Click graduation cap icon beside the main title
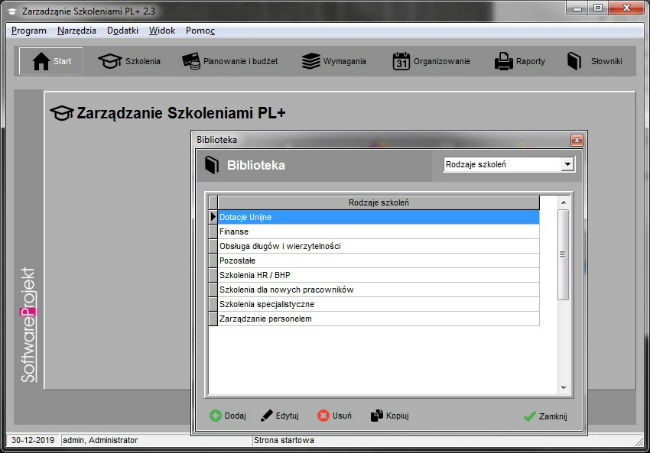Screen dimensions: 650x453 pyautogui.click(x=62, y=113)
